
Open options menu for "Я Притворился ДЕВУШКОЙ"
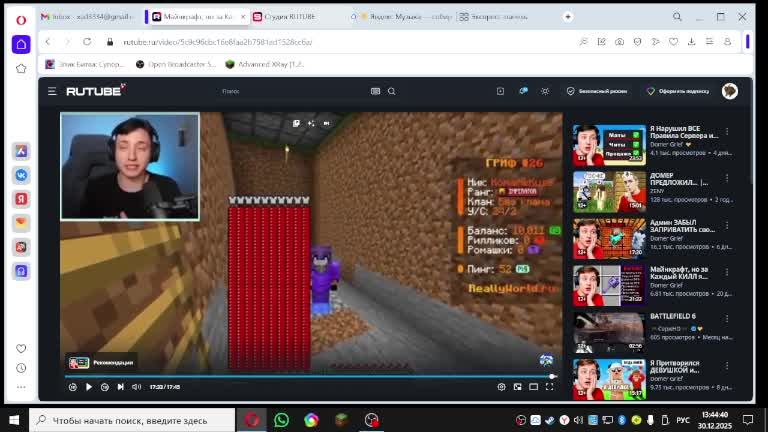727,365
